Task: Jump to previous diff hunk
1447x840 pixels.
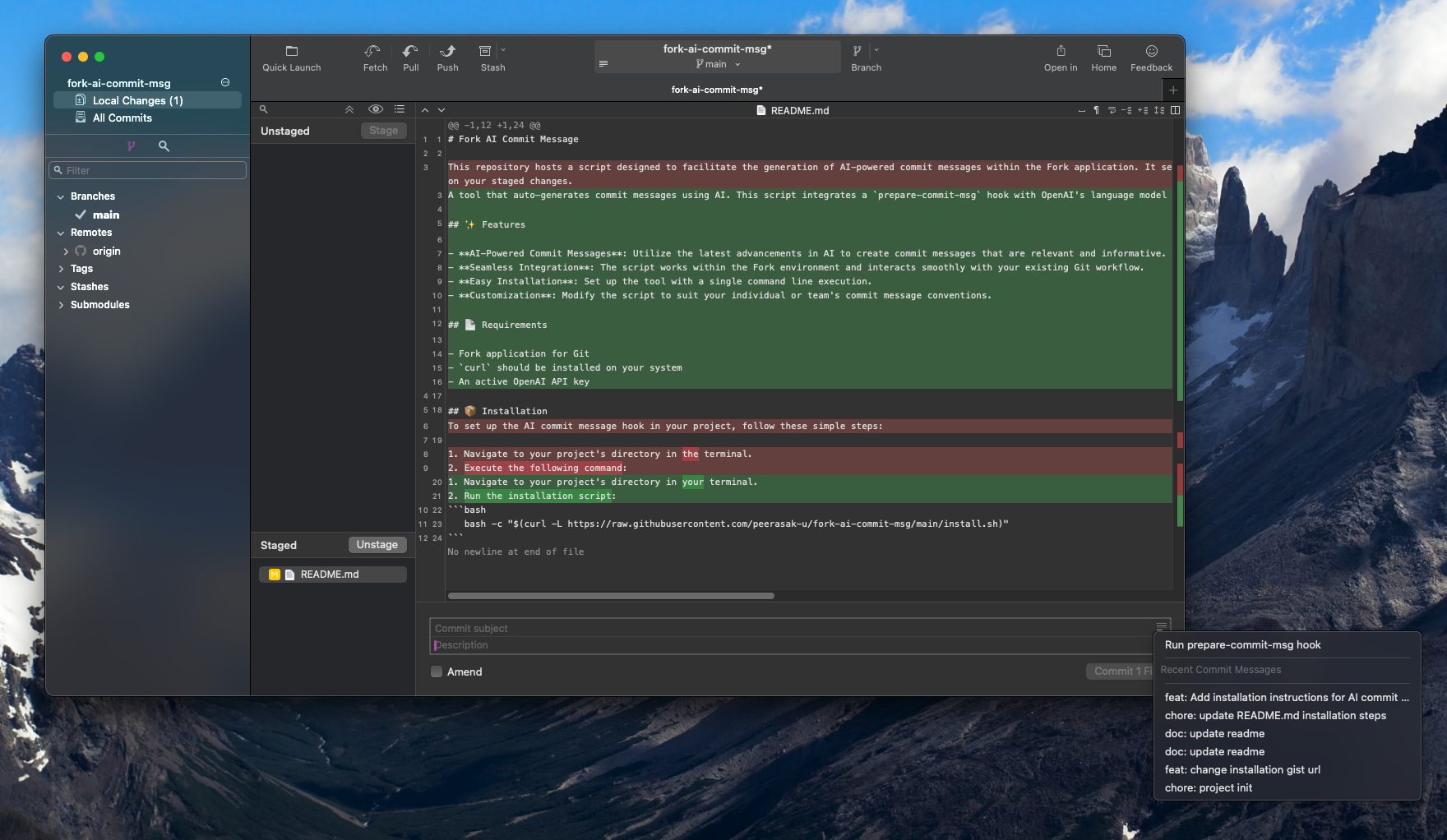Action: pyautogui.click(x=425, y=109)
